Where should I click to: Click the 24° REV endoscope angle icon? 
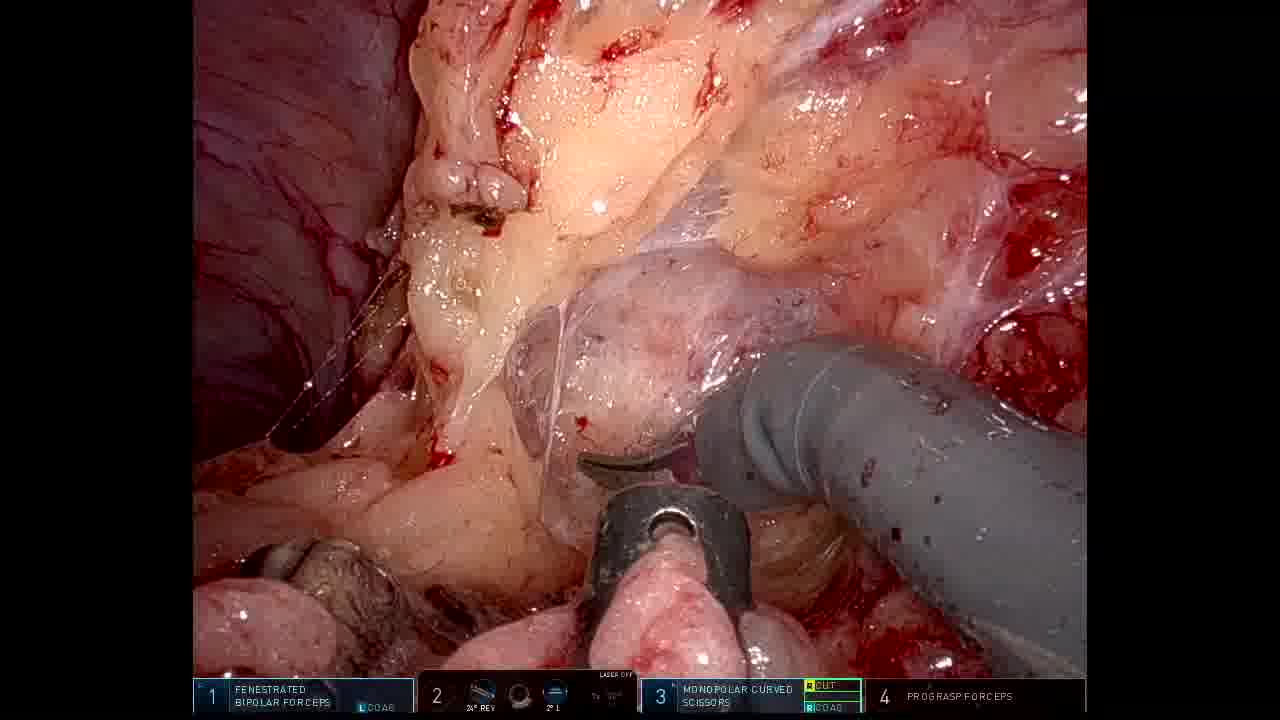coord(481,693)
